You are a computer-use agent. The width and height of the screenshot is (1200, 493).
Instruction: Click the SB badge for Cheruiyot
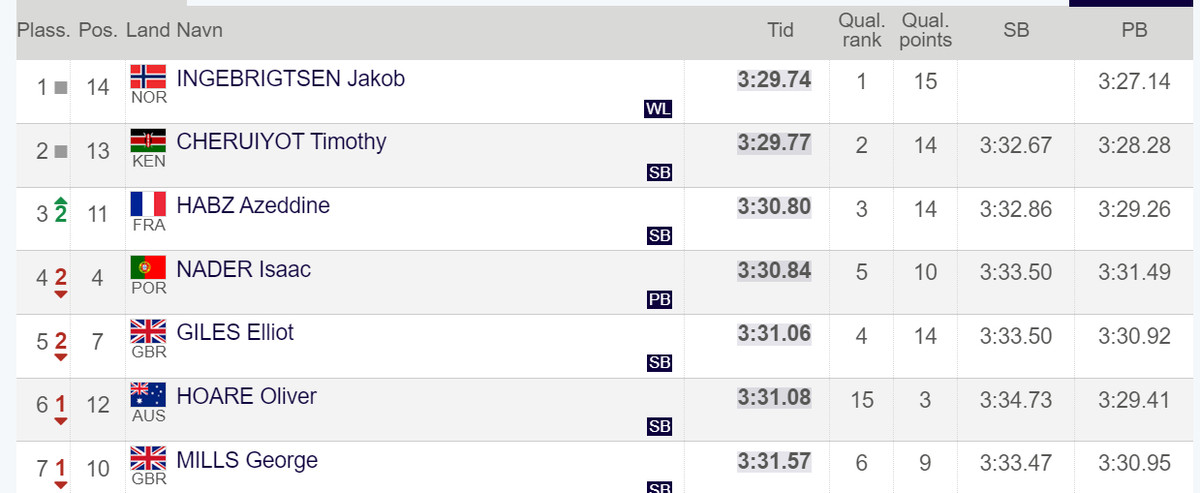click(659, 173)
